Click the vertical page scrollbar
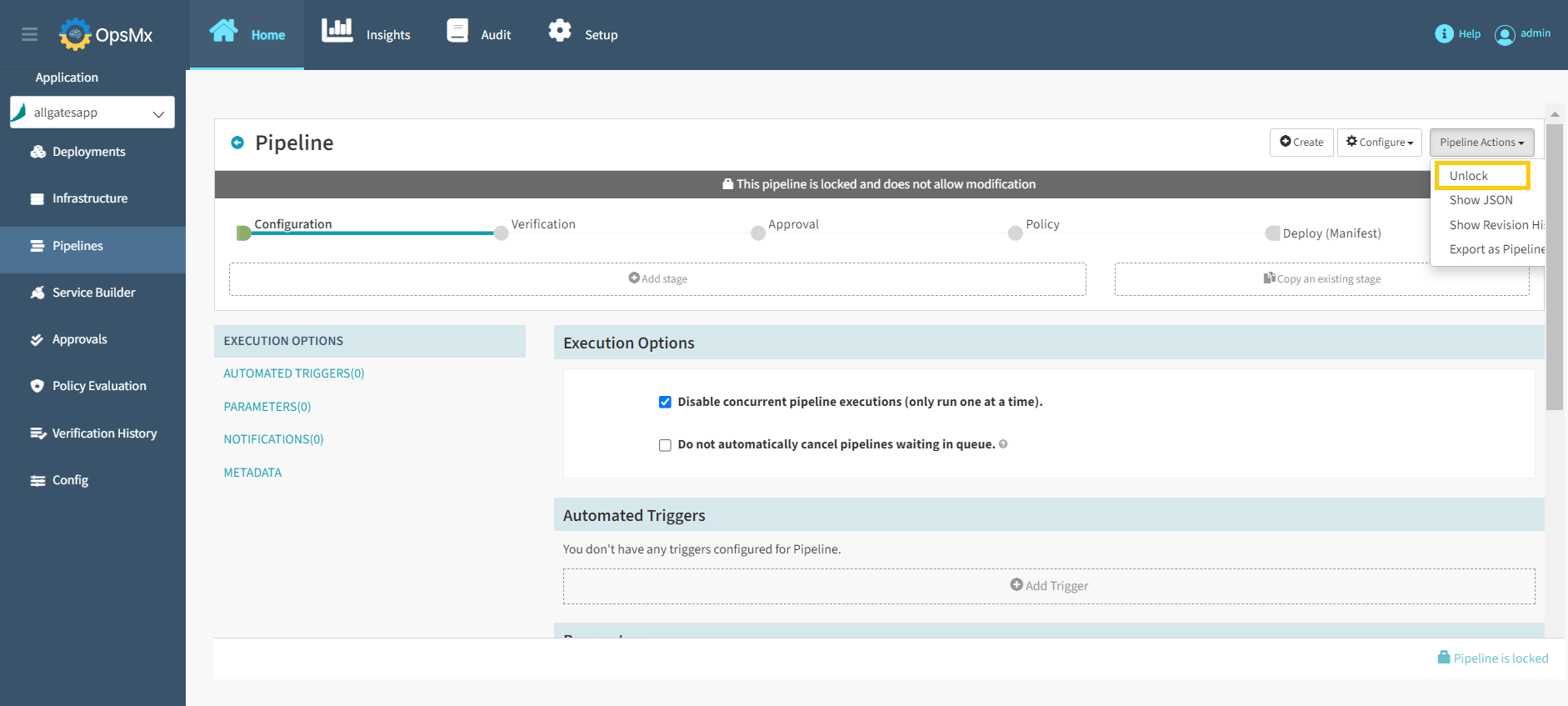1568x706 pixels. click(x=1554, y=267)
